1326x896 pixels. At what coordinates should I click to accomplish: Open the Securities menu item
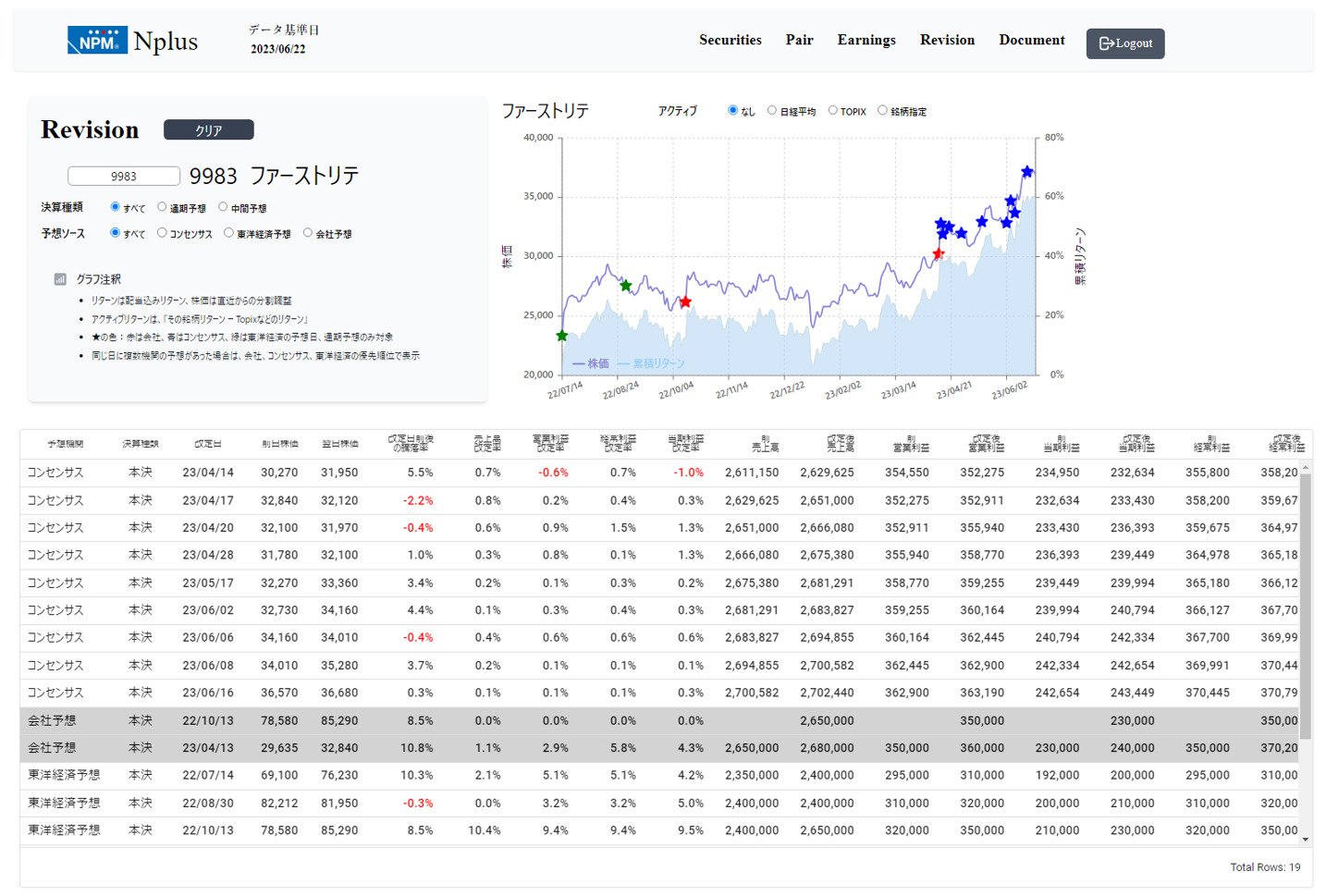pyautogui.click(x=730, y=40)
